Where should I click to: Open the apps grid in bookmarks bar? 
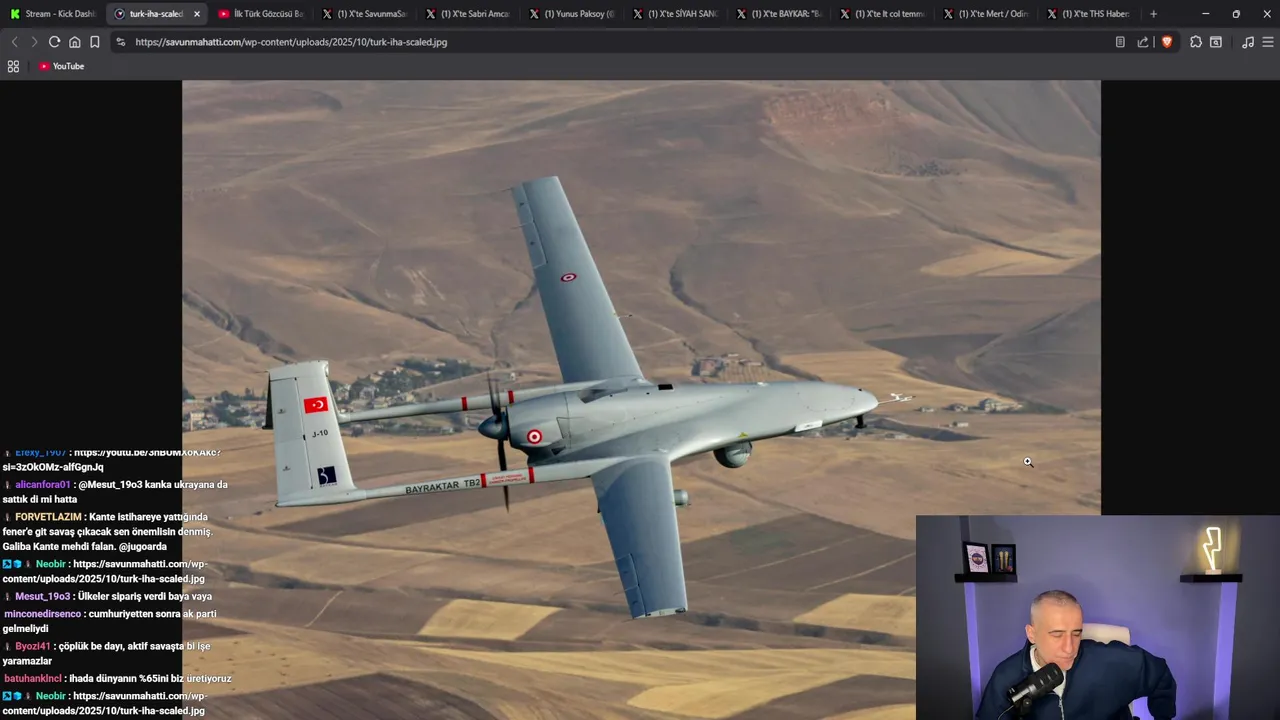coord(13,66)
